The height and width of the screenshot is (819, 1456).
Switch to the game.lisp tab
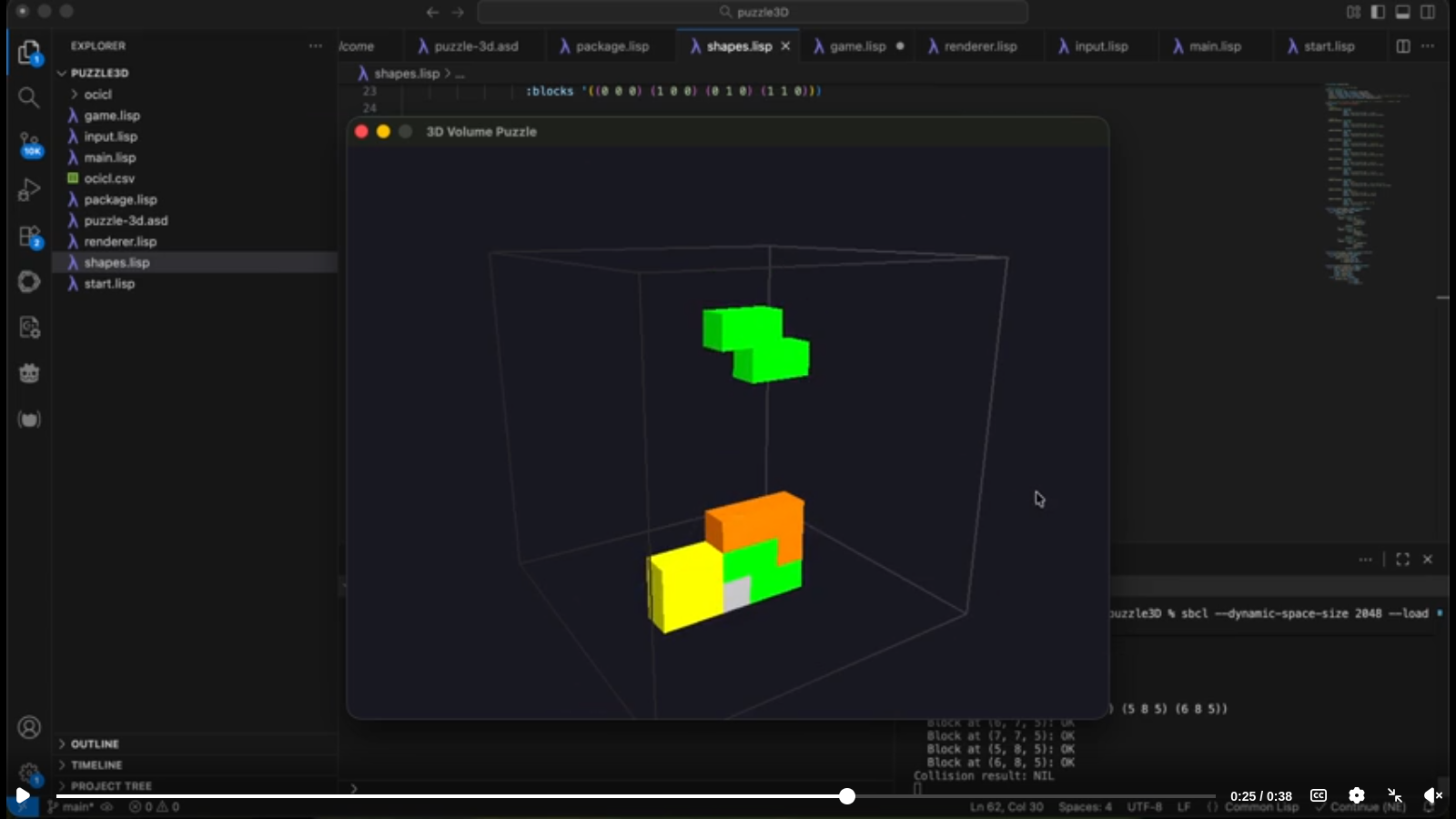pyautogui.click(x=856, y=46)
